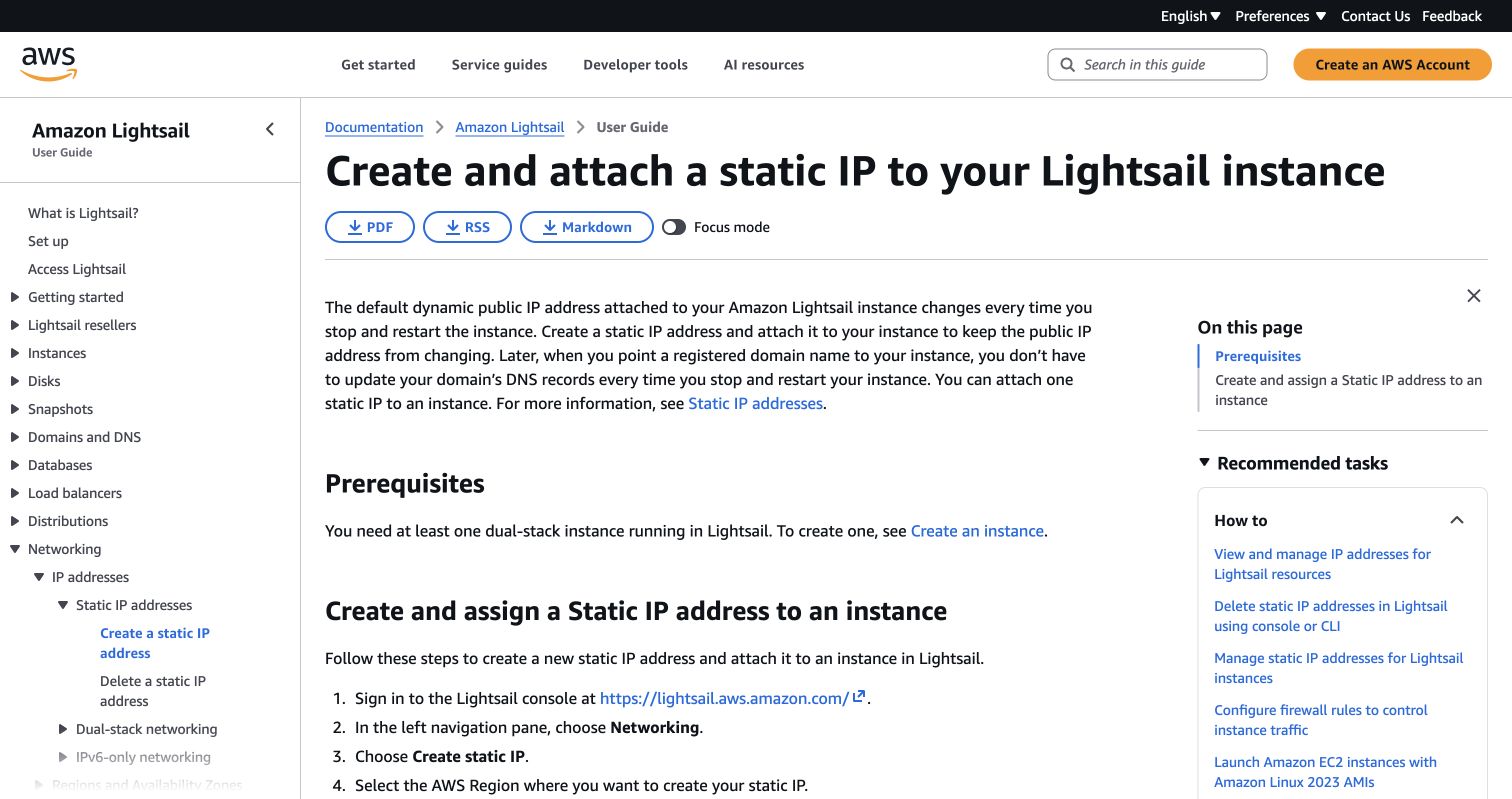Expand the Snapshots tree node
The height and width of the screenshot is (799, 1512).
tap(15, 409)
